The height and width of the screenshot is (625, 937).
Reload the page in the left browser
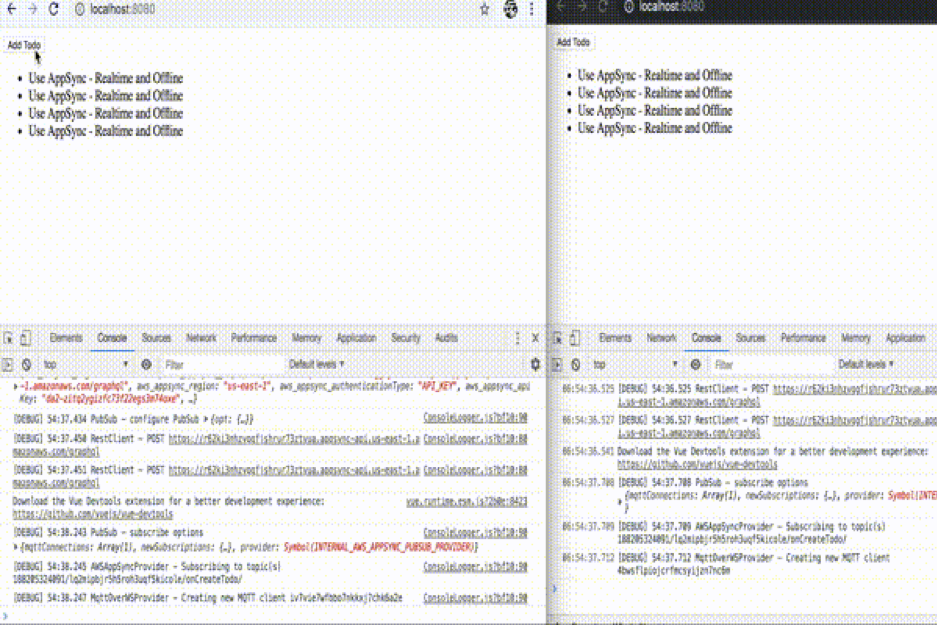[54, 9]
